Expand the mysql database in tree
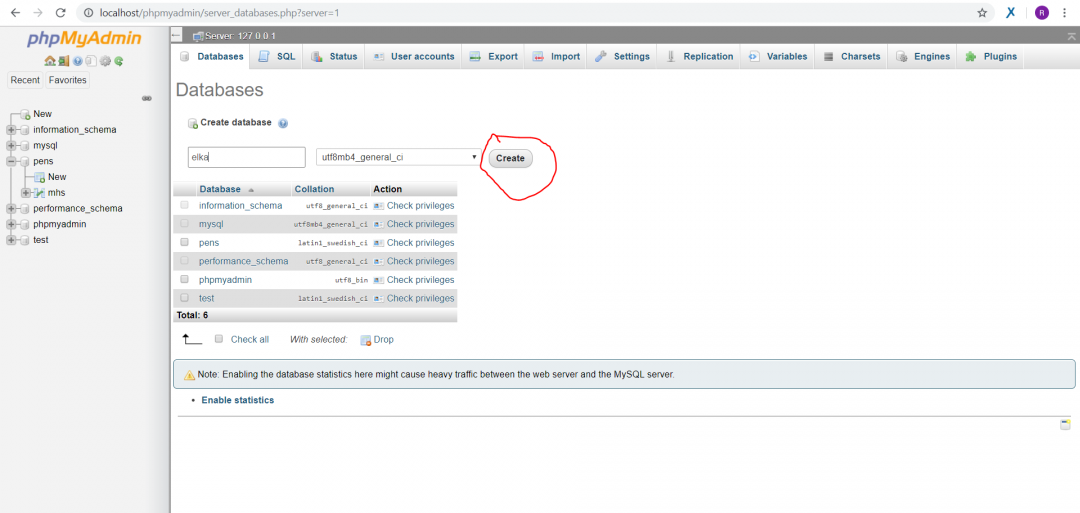 11,145
